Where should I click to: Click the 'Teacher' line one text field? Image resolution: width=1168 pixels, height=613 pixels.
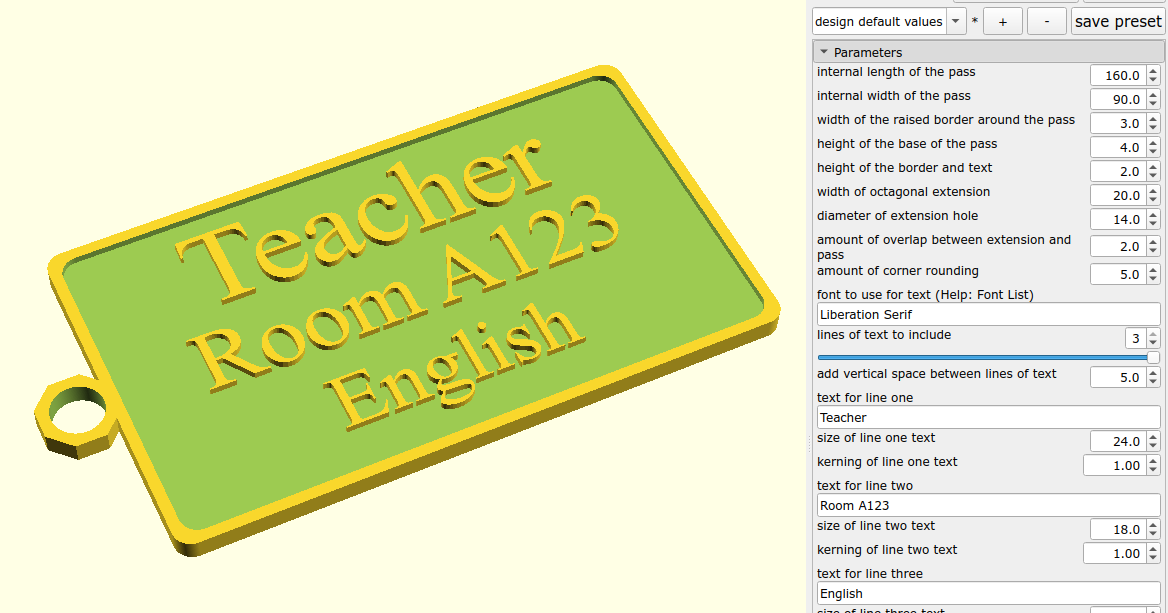pyautogui.click(x=988, y=417)
